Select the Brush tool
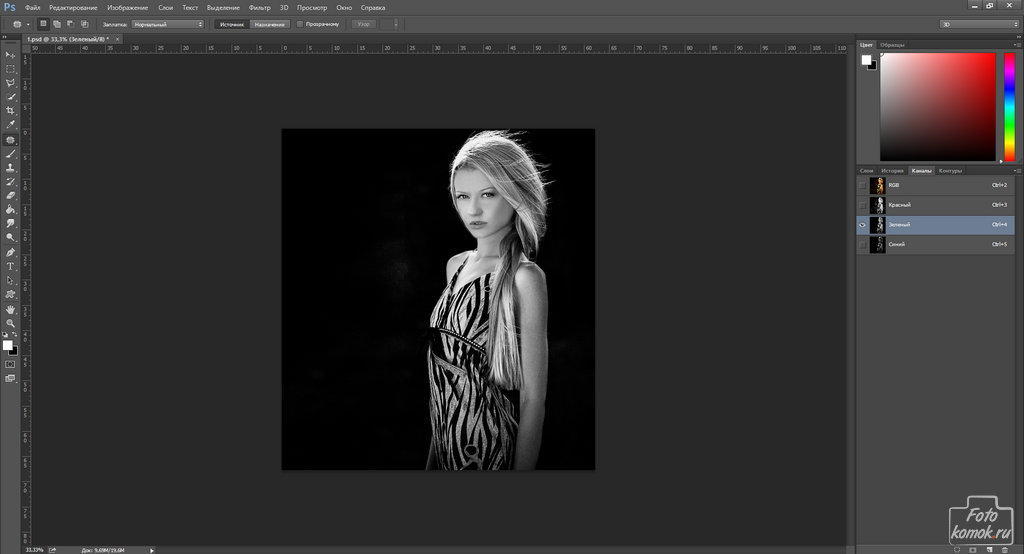 10,154
